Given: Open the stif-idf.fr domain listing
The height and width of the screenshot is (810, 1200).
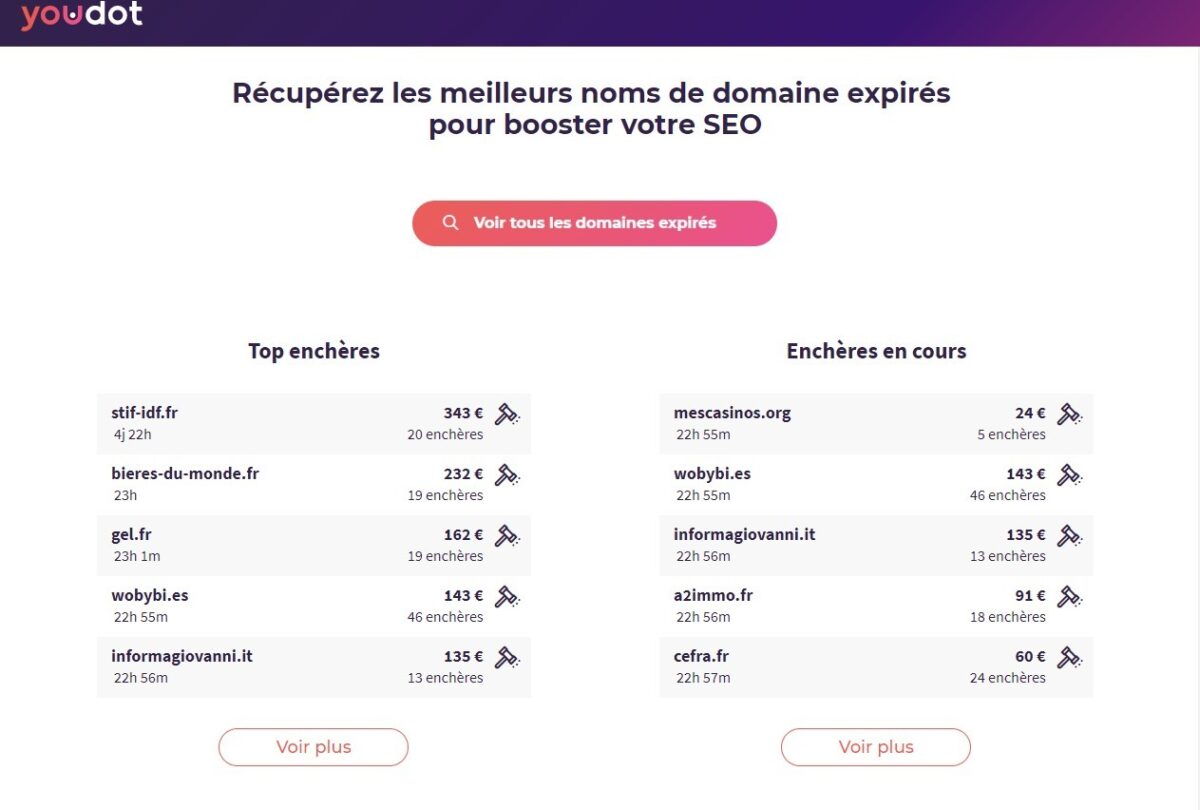Looking at the screenshot, I should click(x=144, y=413).
